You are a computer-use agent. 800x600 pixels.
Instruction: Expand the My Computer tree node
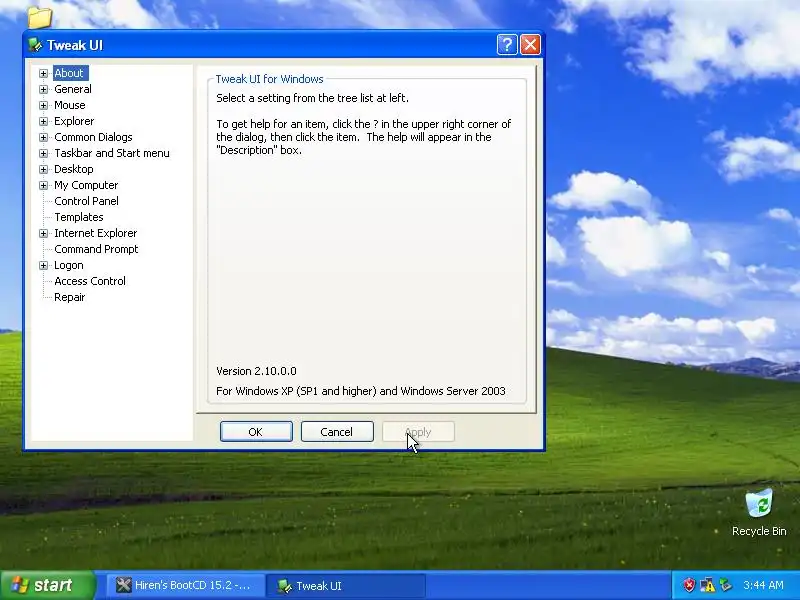(x=43, y=185)
